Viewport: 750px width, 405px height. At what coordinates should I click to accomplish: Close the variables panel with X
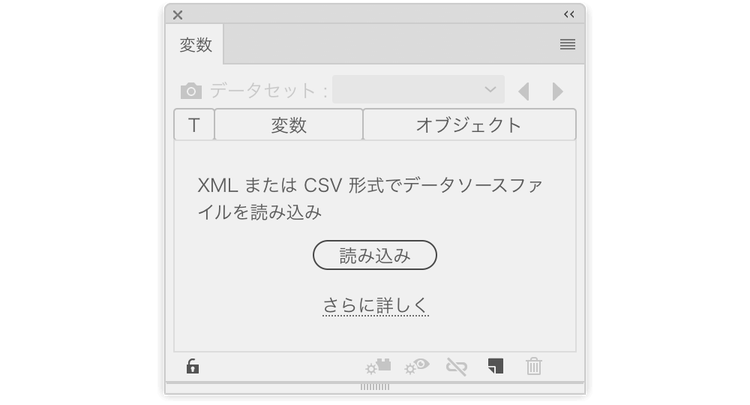[178, 15]
